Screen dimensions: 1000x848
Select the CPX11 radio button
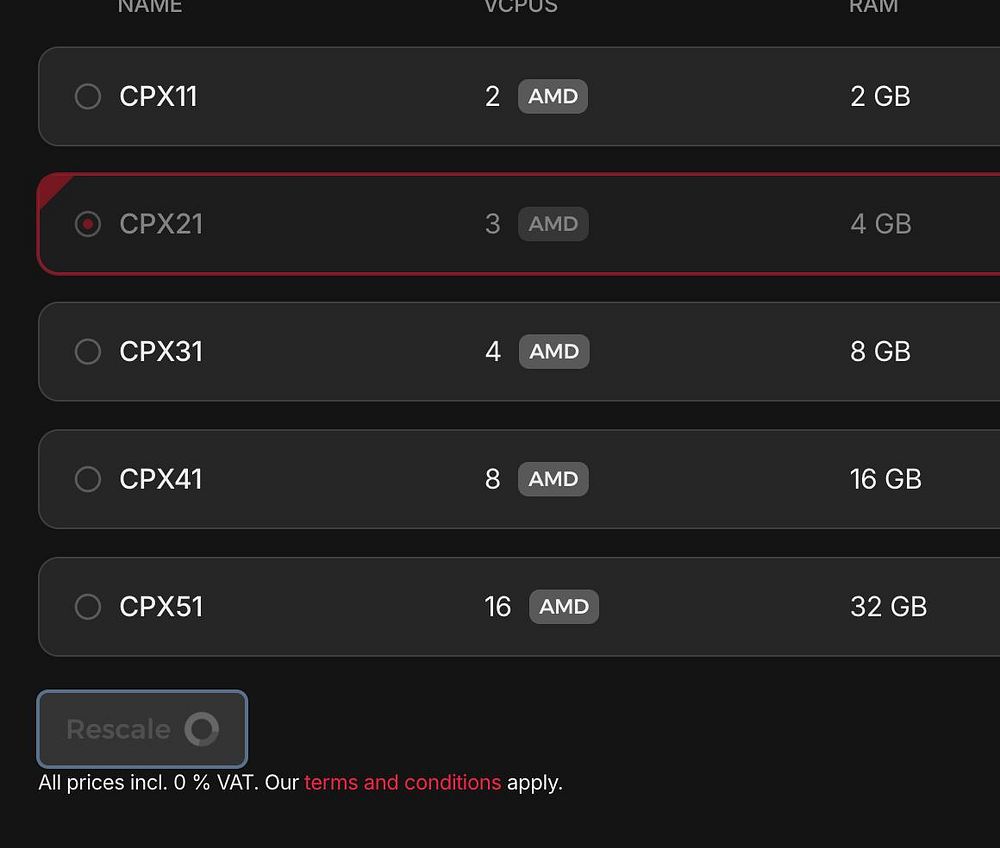(x=88, y=96)
